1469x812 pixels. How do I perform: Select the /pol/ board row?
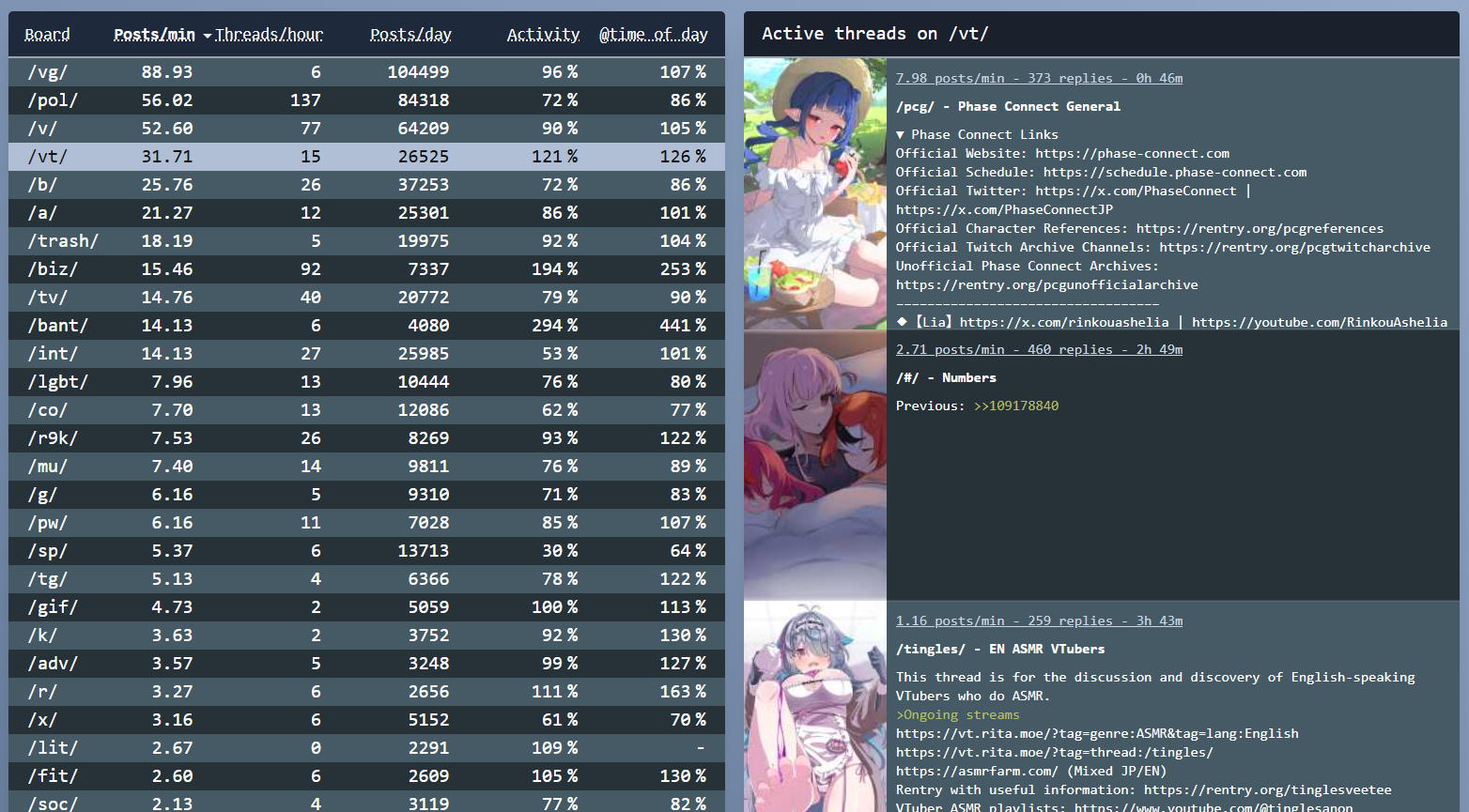click(x=366, y=100)
